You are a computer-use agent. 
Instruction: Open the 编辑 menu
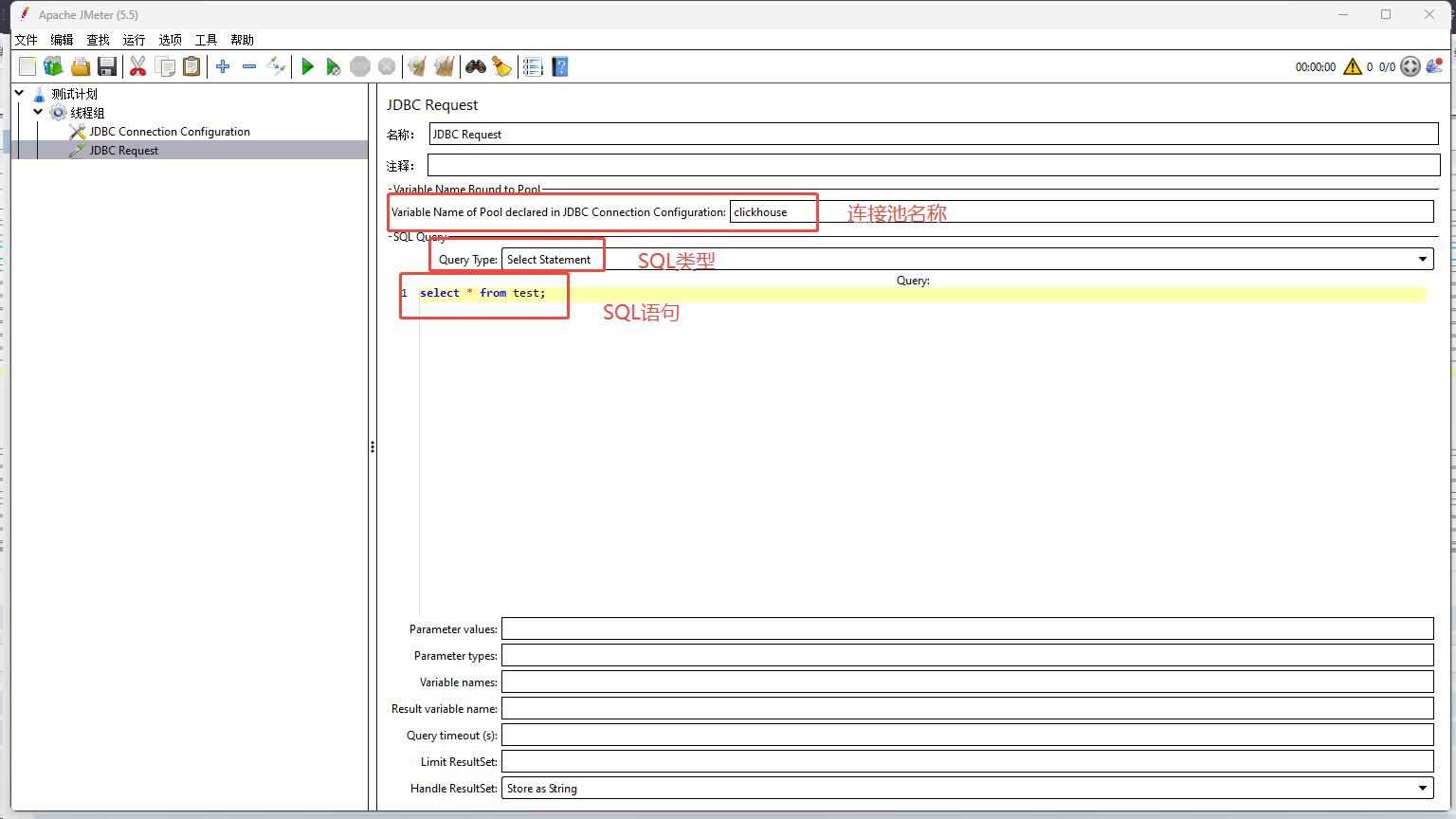pos(63,40)
